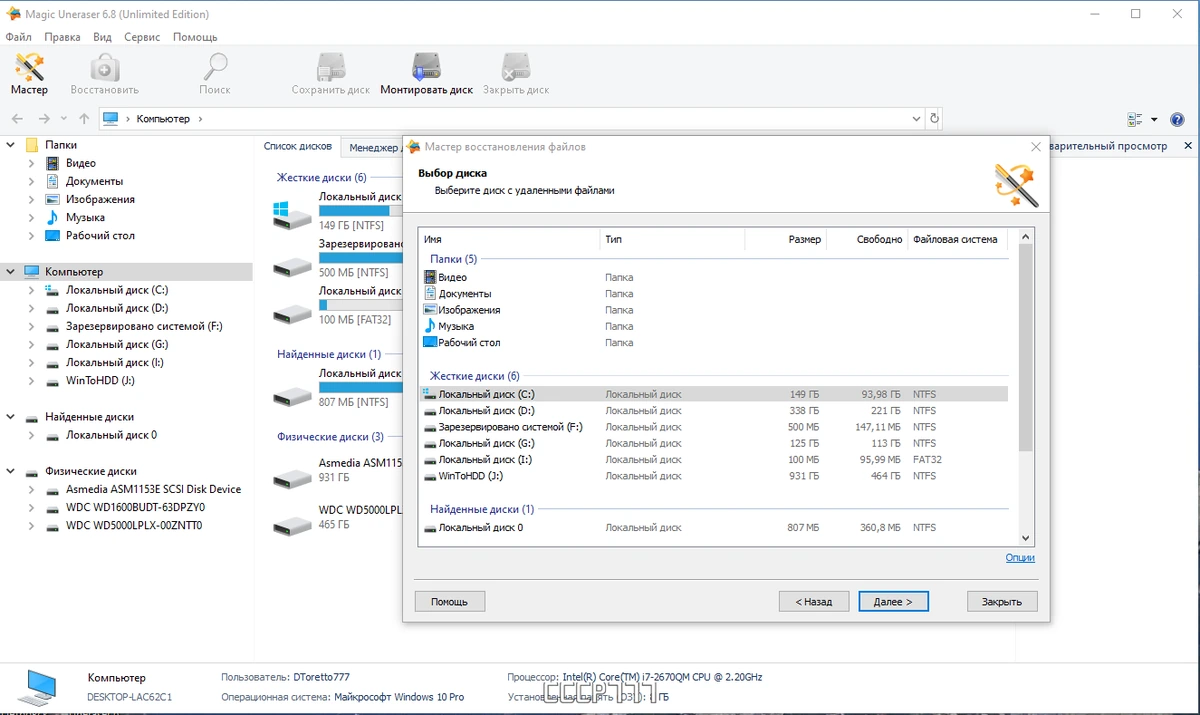This screenshot has height=715, width=1200.
Task: Expand WinToHDD (J:) in the tree
Action: click(x=31, y=381)
